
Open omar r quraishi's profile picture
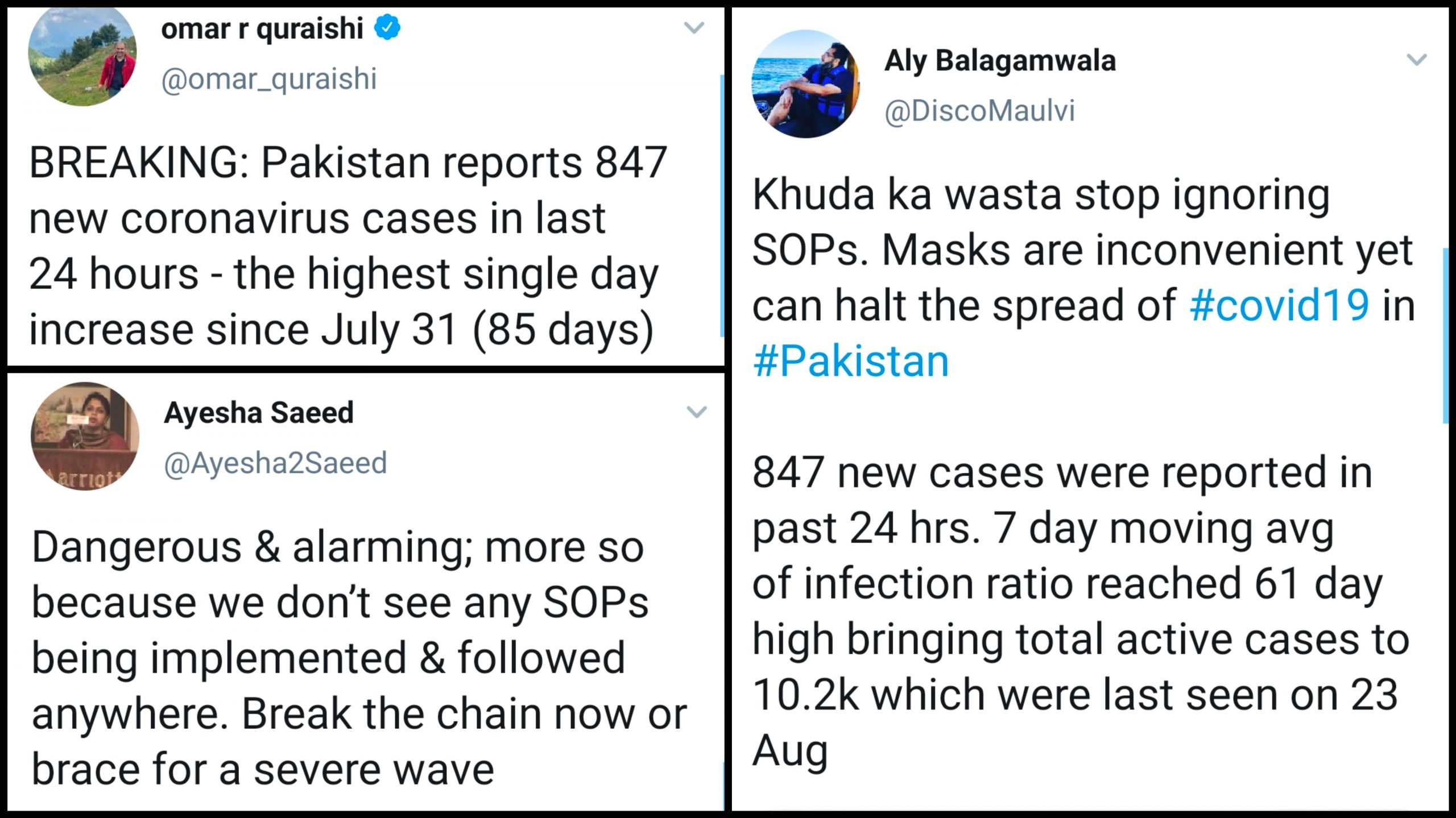tap(82, 56)
